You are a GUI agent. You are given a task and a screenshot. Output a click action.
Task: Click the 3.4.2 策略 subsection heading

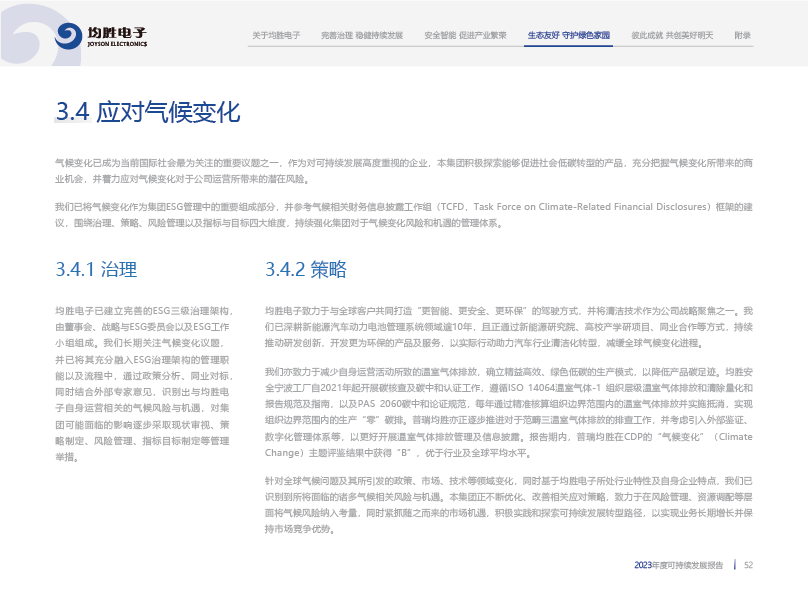point(305,269)
